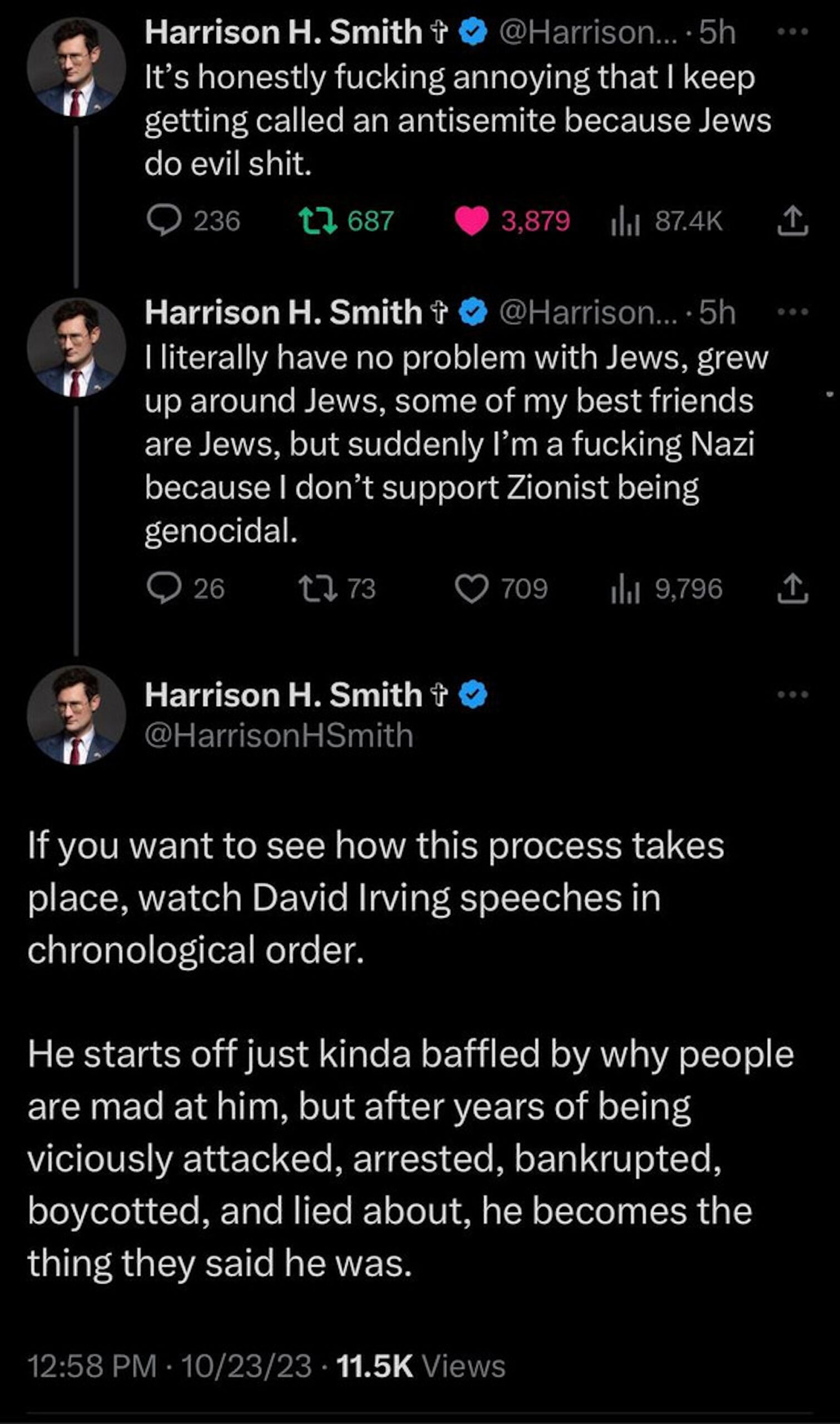Share the second tweet

[793, 589]
